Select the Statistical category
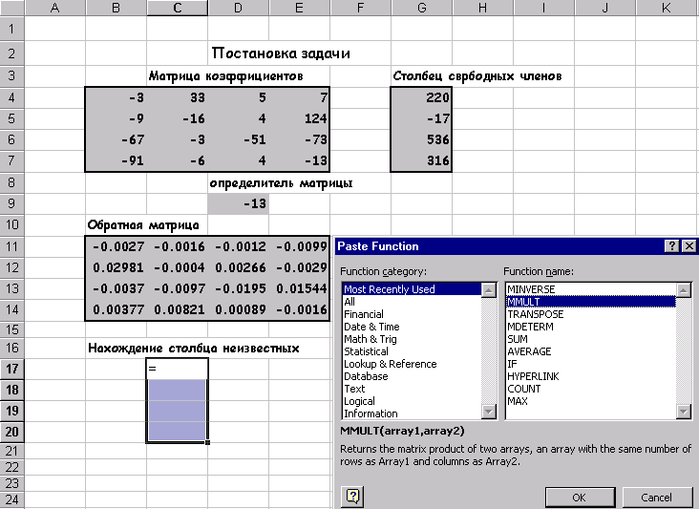The height and width of the screenshot is (509, 699). pyautogui.click(x=412, y=352)
